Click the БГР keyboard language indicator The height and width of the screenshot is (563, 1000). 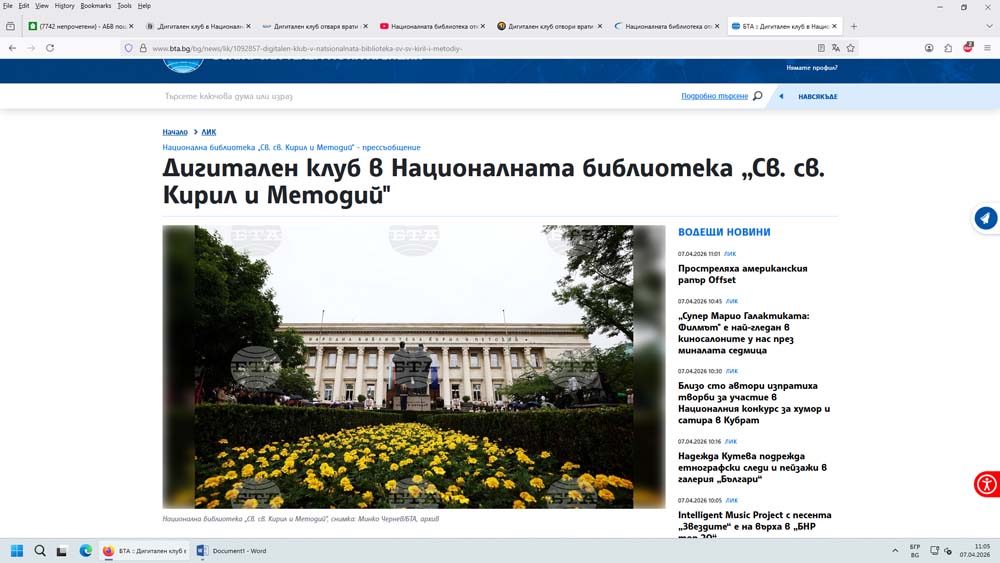pyautogui.click(x=915, y=551)
